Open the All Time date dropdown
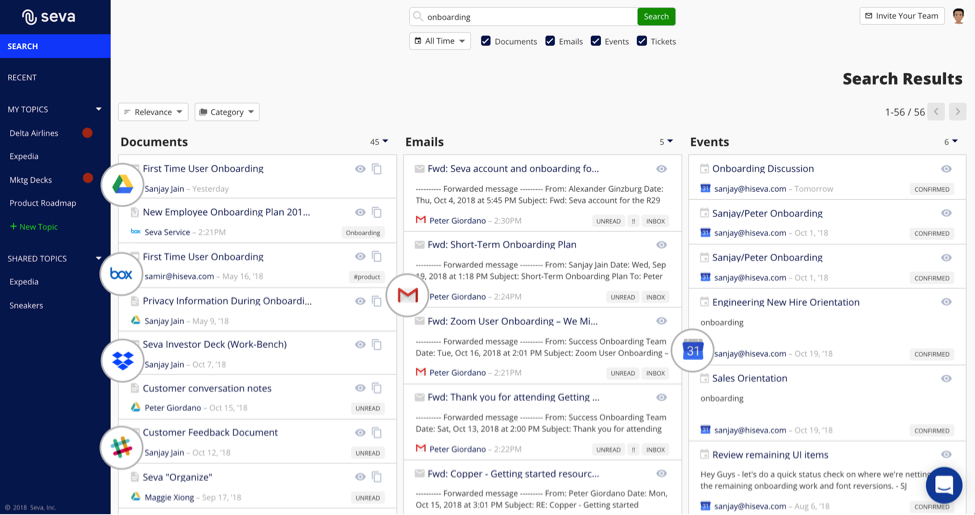This screenshot has width=975, height=515. (440, 41)
